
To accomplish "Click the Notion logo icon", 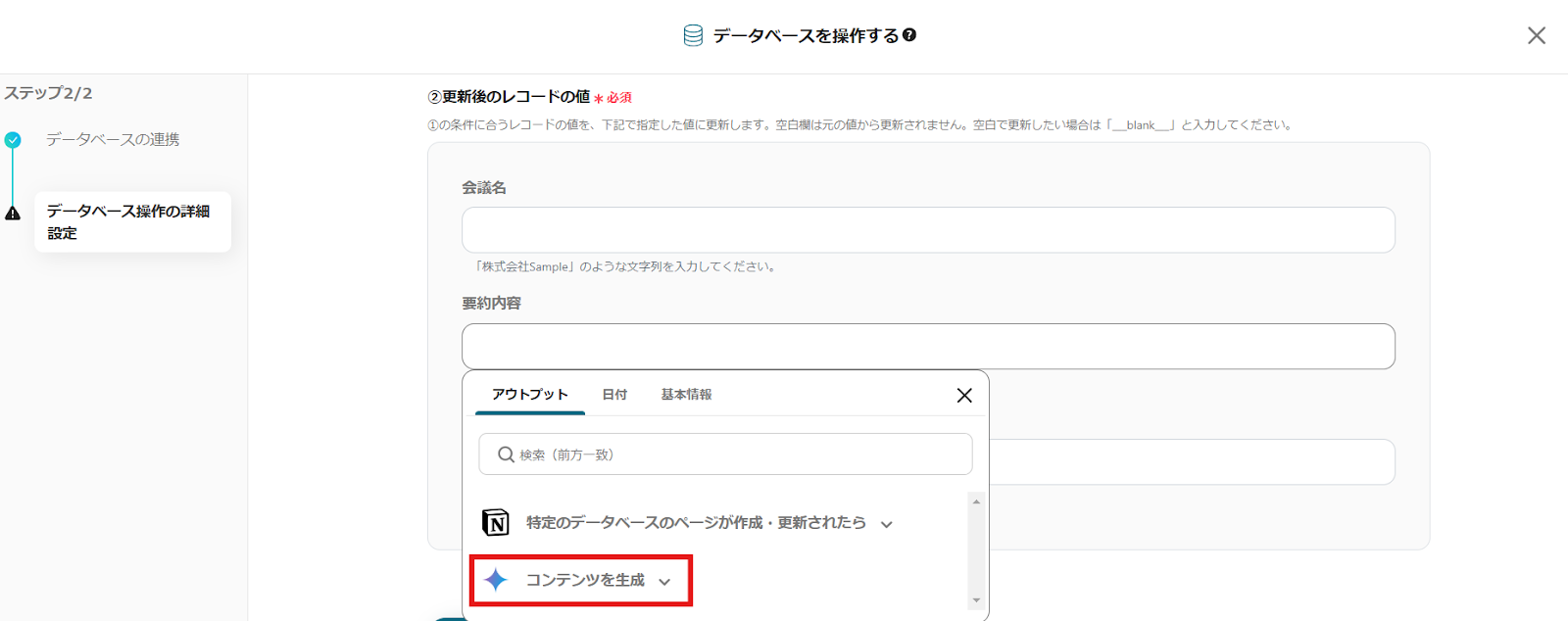I will [x=496, y=522].
